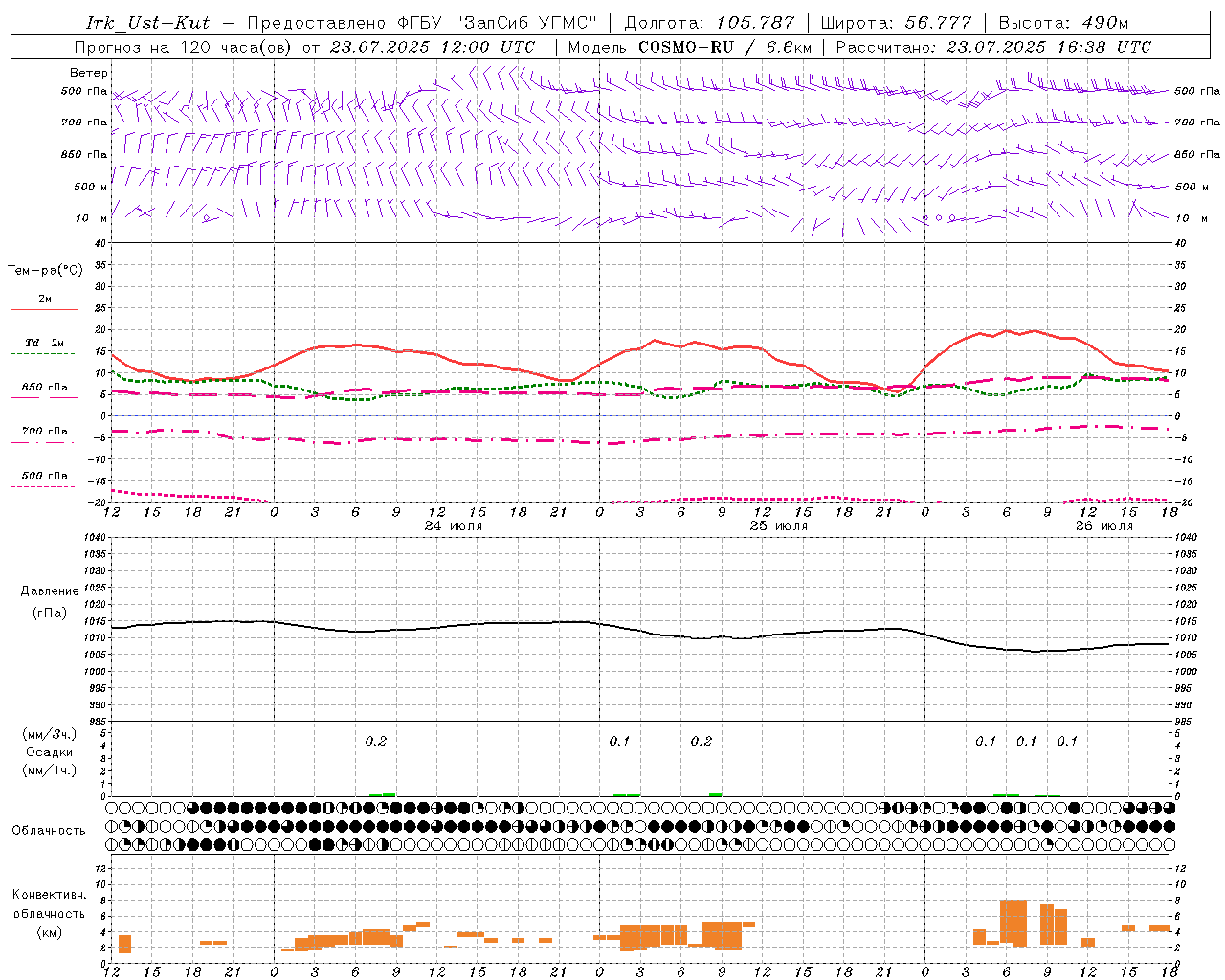Image resolution: width=1225 pixels, height=980 pixels.
Task: Click the longitude value Долгота: 105.787
Action: pyautogui.click(x=709, y=23)
